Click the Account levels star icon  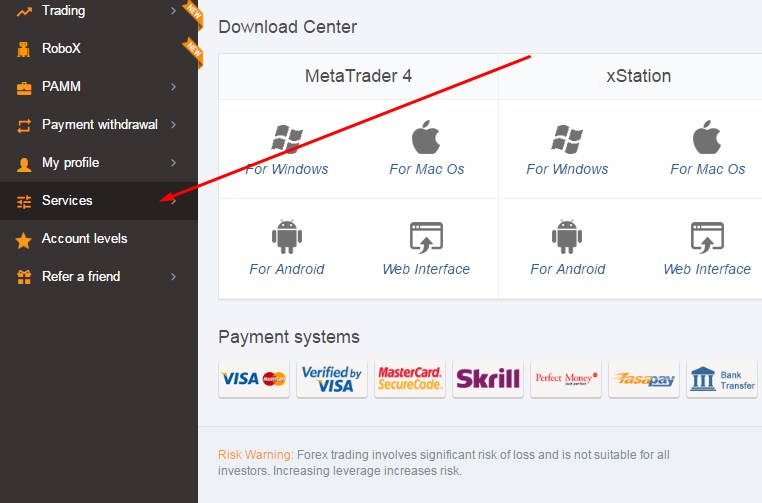pyautogui.click(x=23, y=240)
